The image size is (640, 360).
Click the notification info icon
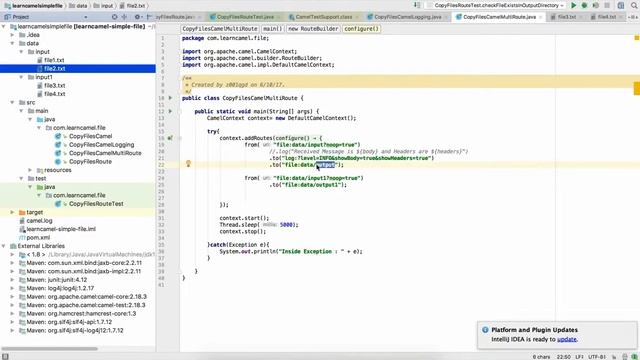[x=485, y=330]
